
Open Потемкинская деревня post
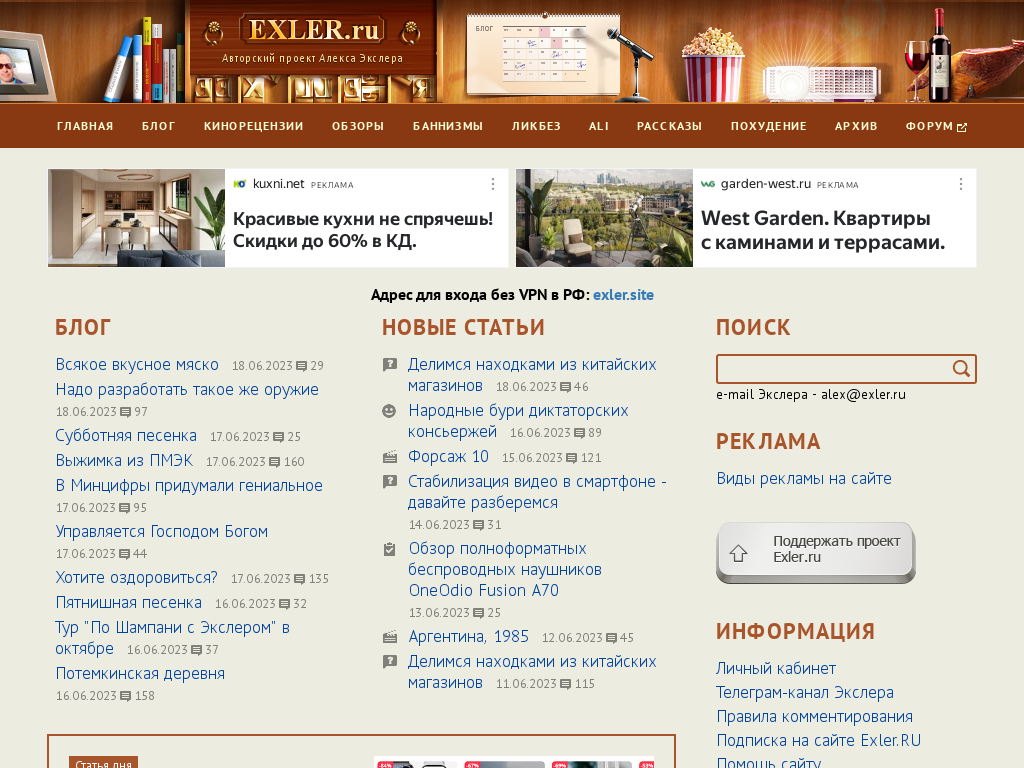tap(140, 673)
